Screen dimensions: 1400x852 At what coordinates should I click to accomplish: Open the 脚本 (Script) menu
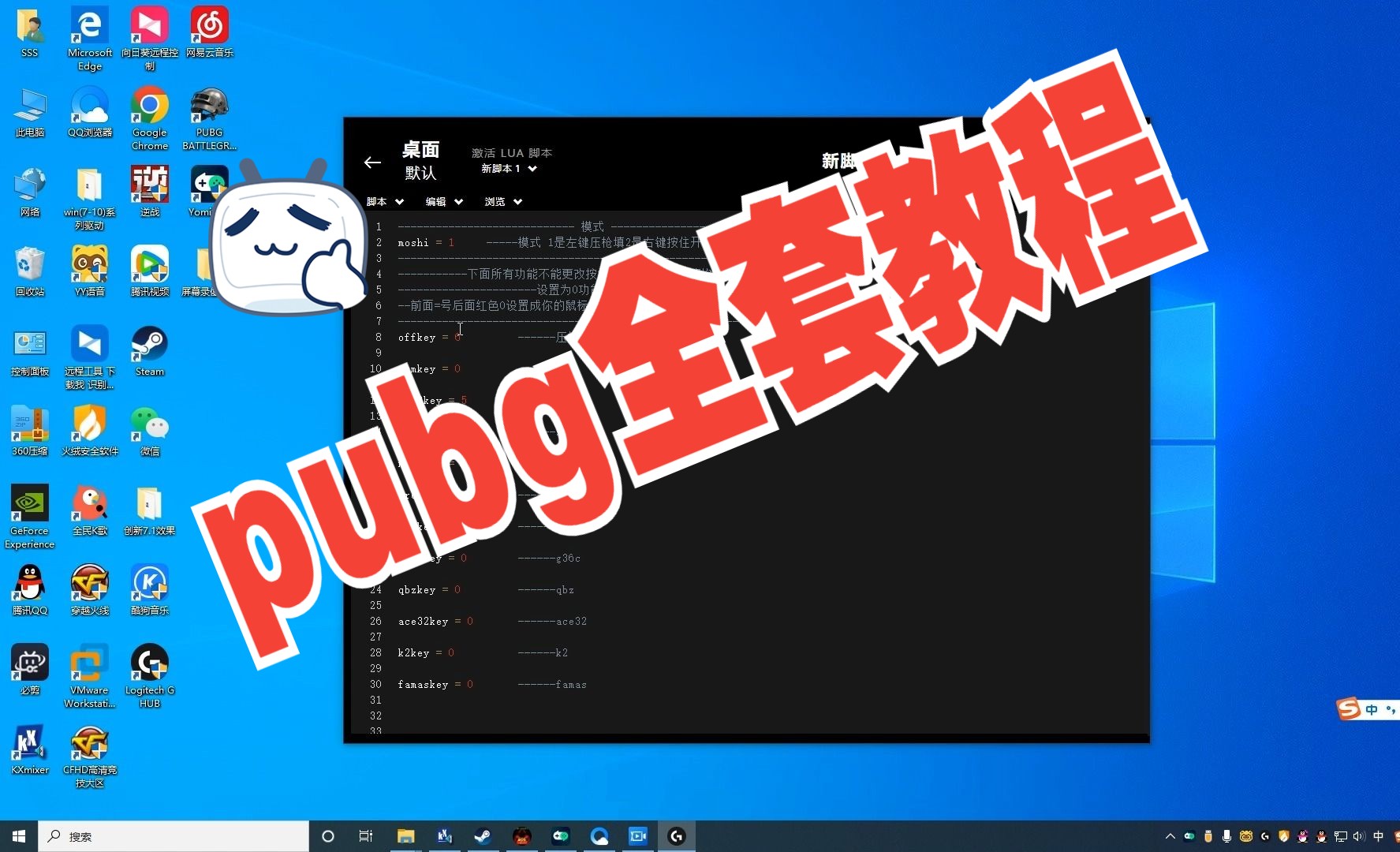(x=385, y=202)
